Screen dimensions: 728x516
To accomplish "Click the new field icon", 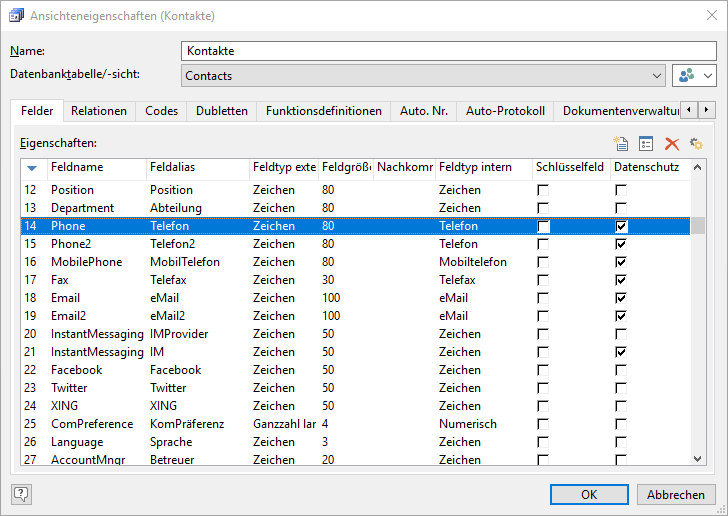I will (x=621, y=144).
